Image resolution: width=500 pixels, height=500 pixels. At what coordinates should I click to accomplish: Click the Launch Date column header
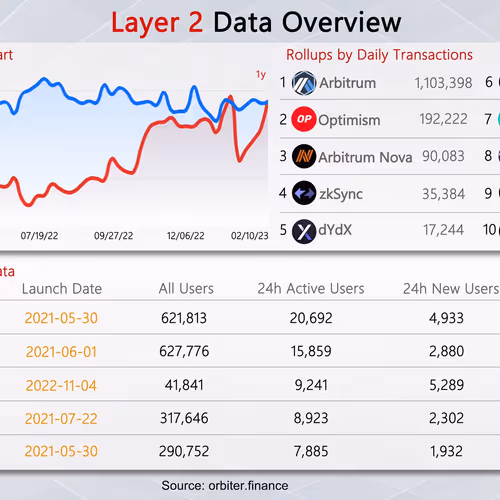point(62,289)
